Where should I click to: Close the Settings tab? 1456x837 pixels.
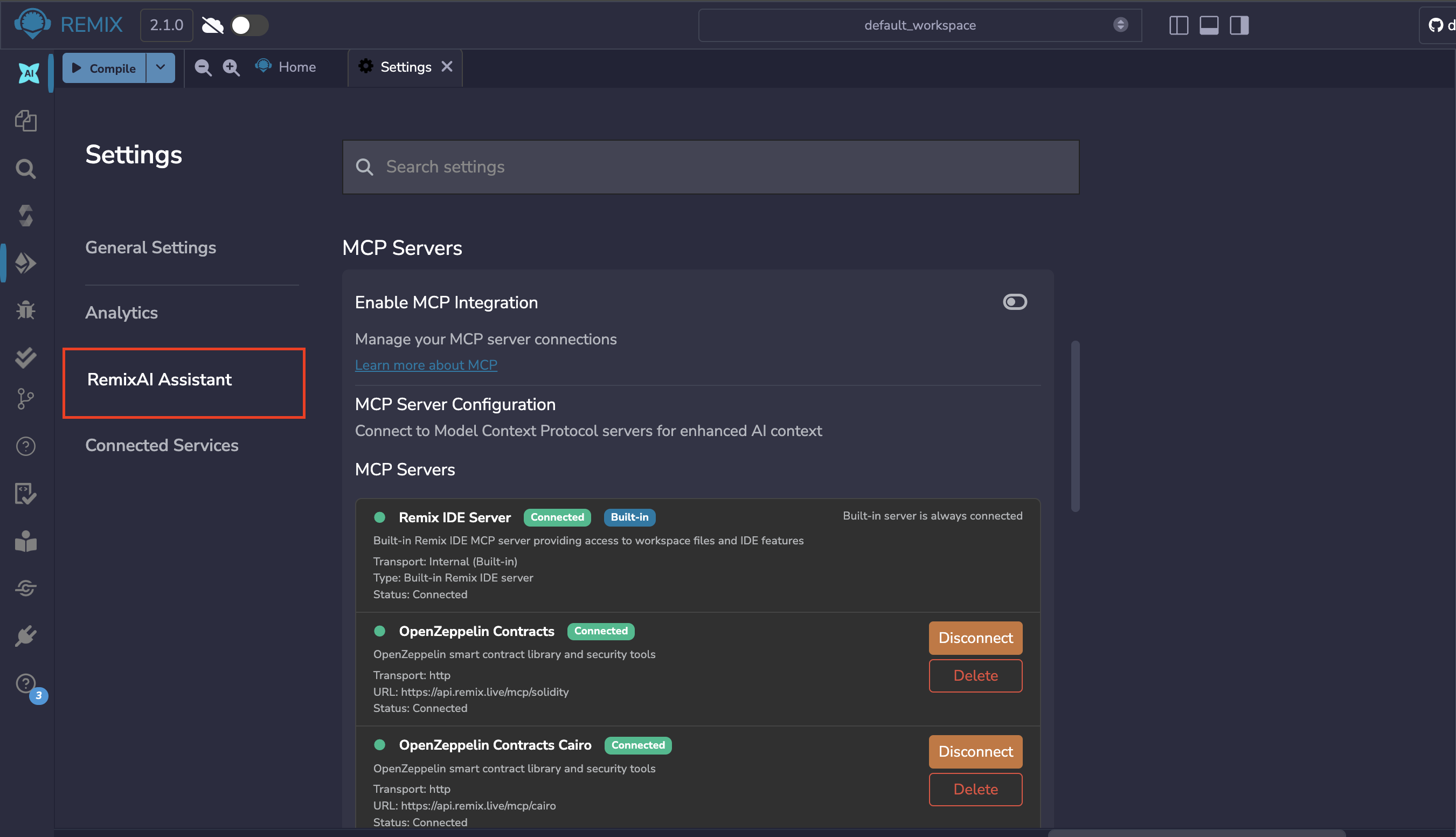click(447, 67)
